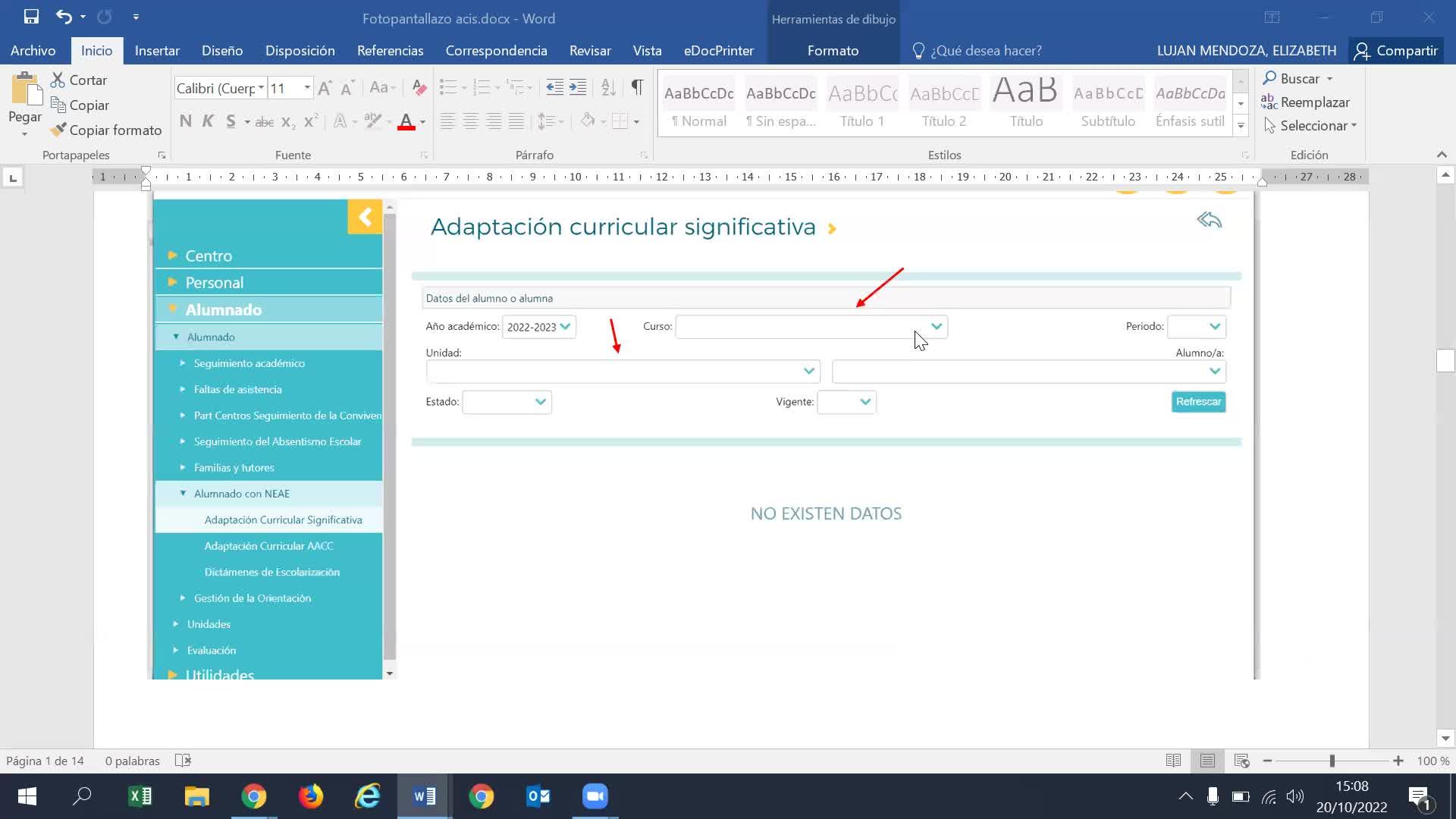This screenshot has width=1456, height=819.
Task: Toggle show paragraph marks
Action: pyautogui.click(x=637, y=88)
